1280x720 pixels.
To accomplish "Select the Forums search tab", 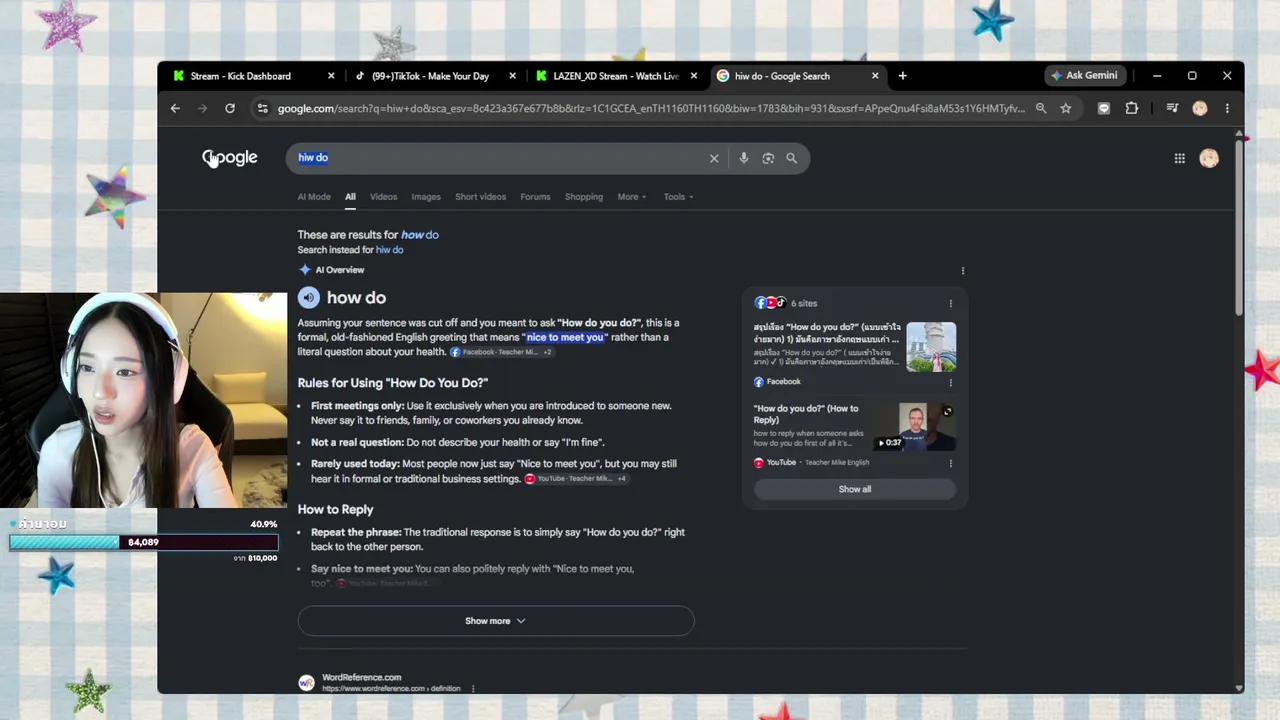I will tap(535, 197).
